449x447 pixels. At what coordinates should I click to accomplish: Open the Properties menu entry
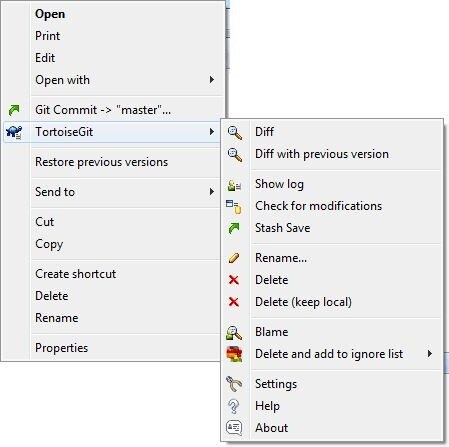click(62, 348)
